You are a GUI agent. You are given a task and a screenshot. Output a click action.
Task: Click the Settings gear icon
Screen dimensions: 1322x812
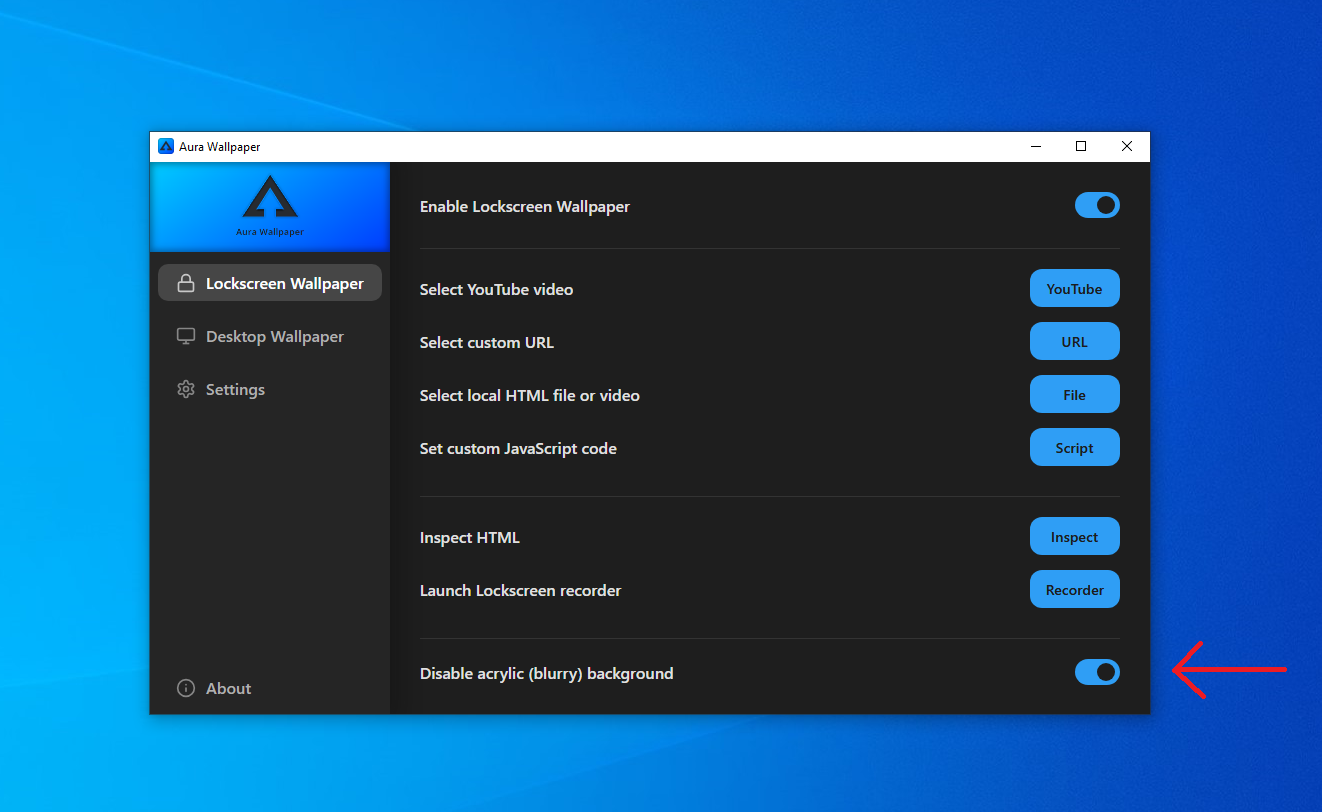point(185,390)
